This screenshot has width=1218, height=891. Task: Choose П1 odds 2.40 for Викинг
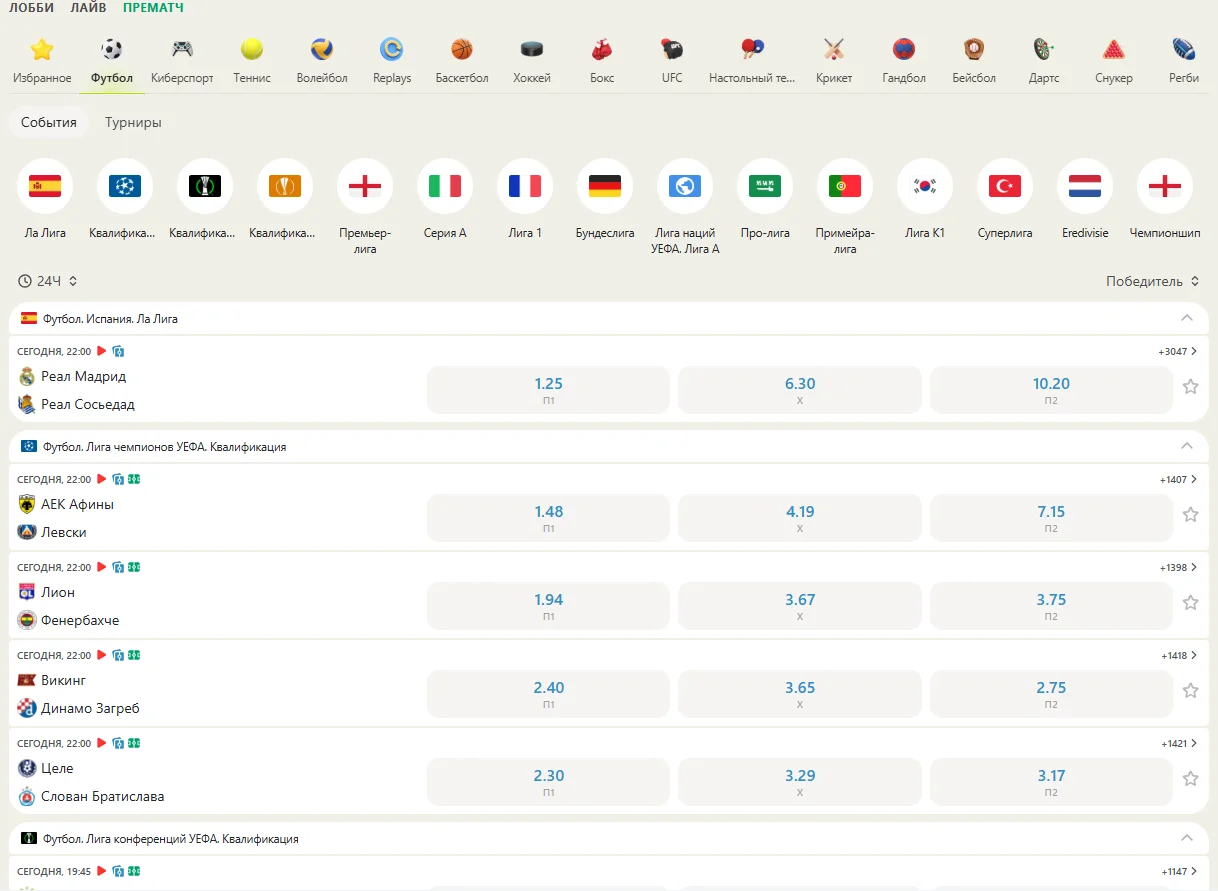pos(548,694)
